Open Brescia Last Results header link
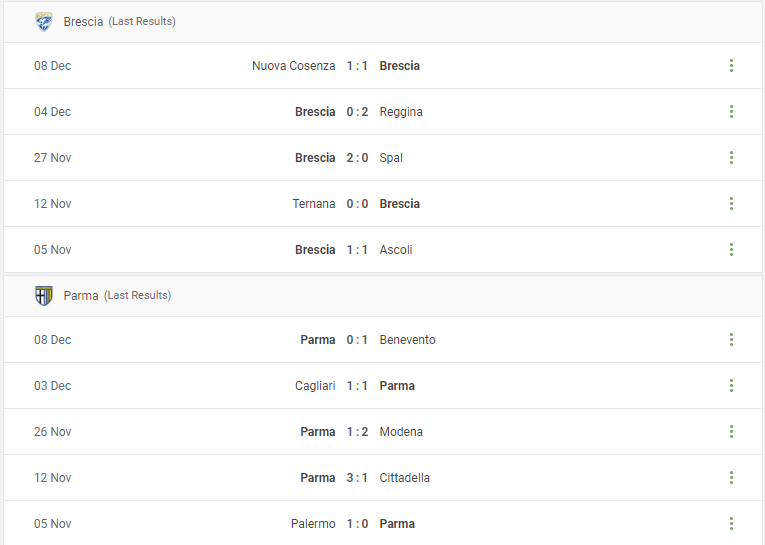This screenshot has width=765, height=545. click(x=120, y=21)
